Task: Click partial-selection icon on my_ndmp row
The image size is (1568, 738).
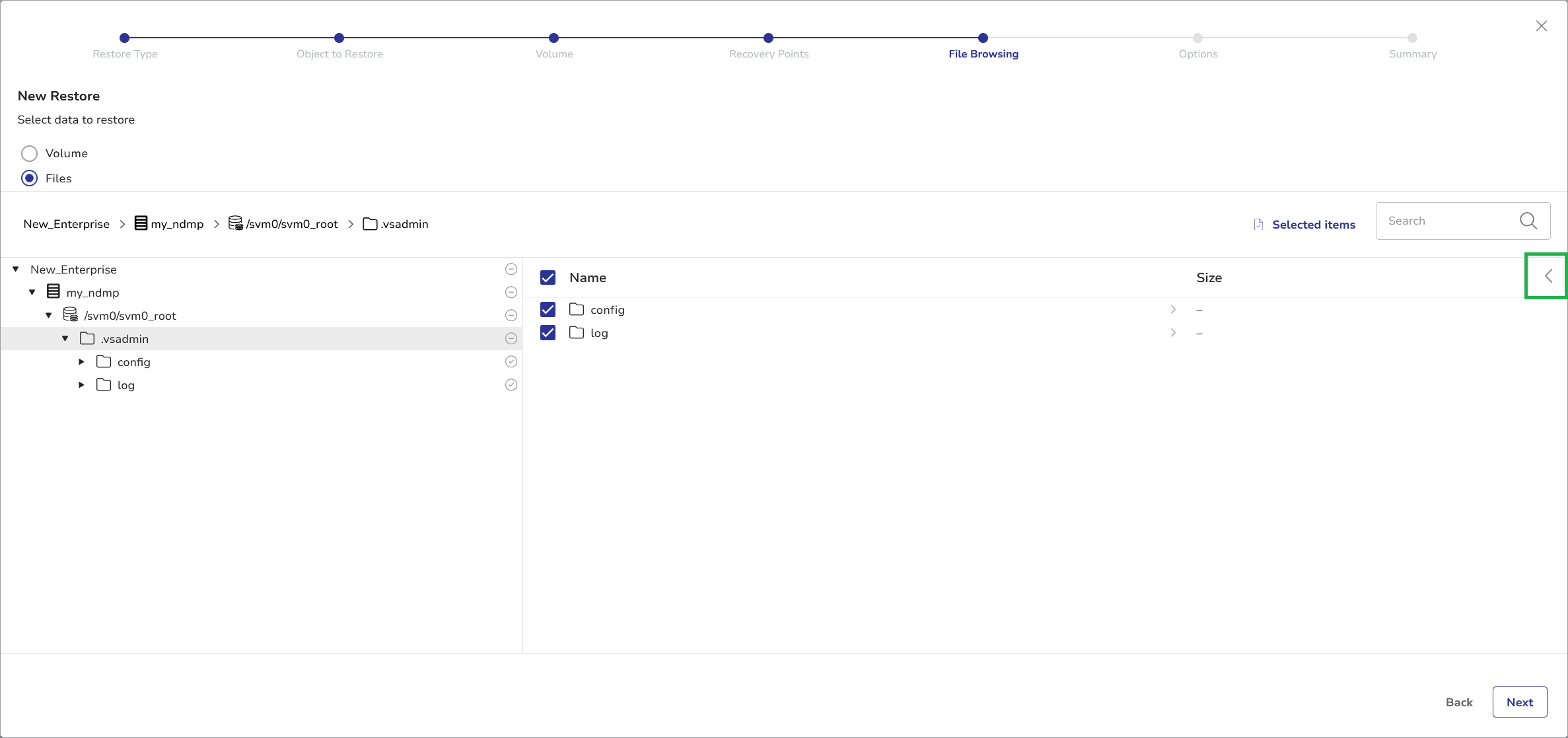Action: point(511,292)
